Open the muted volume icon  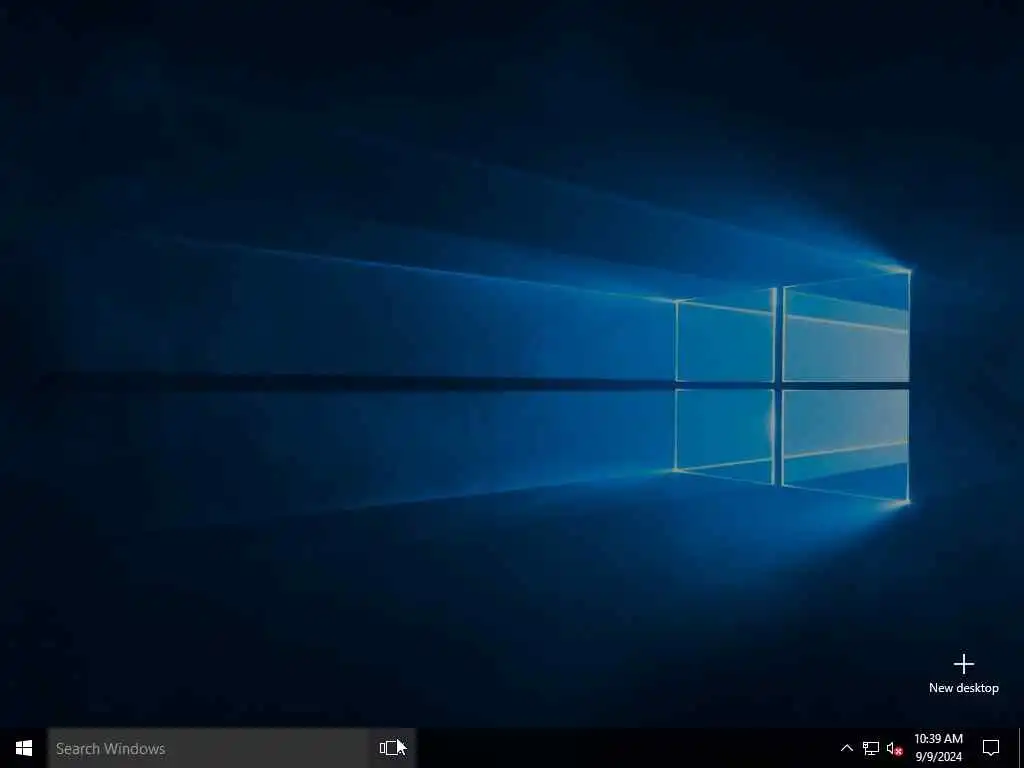894,748
